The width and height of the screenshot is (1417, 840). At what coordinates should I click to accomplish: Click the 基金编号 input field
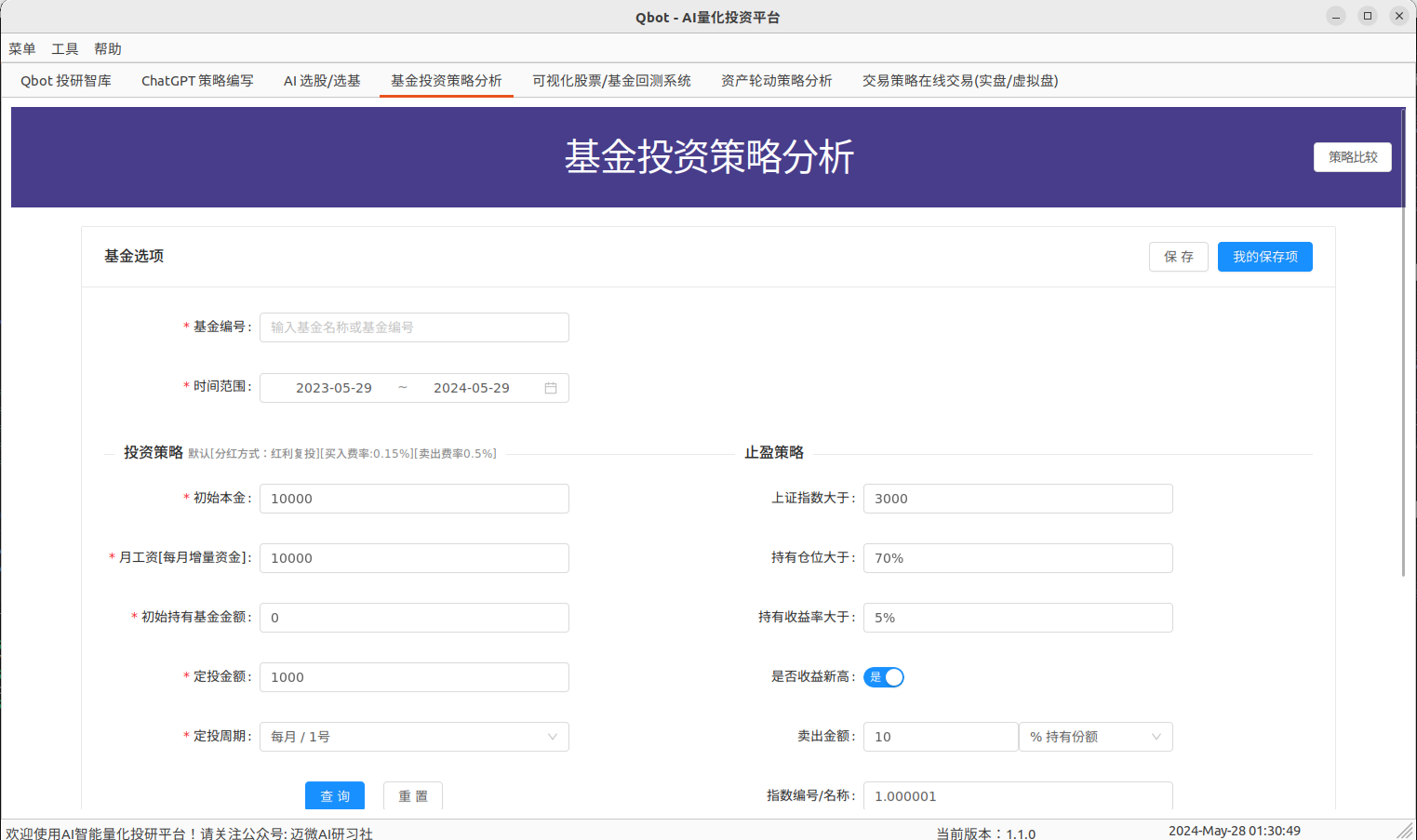point(414,327)
